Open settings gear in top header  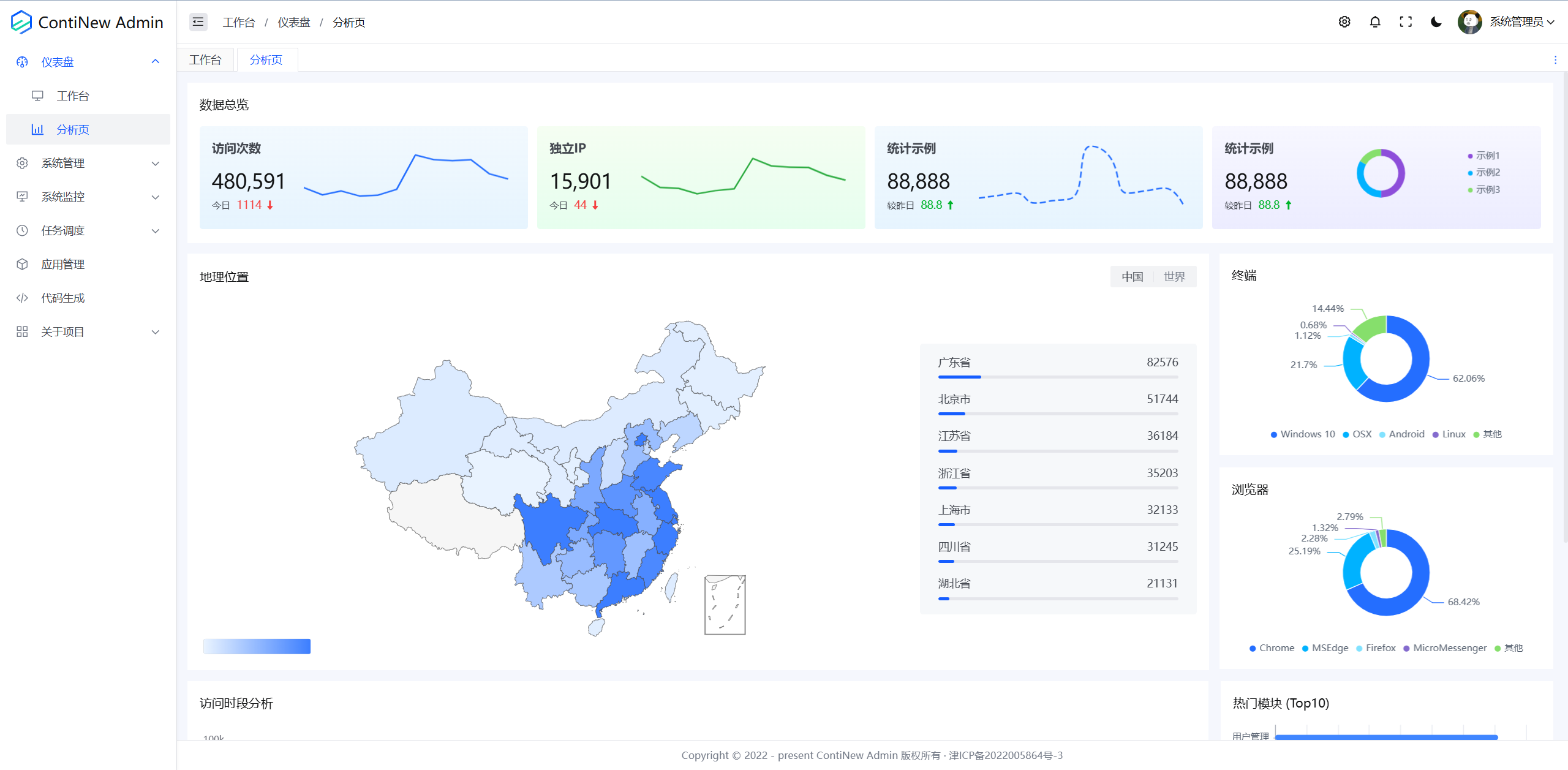point(1344,22)
